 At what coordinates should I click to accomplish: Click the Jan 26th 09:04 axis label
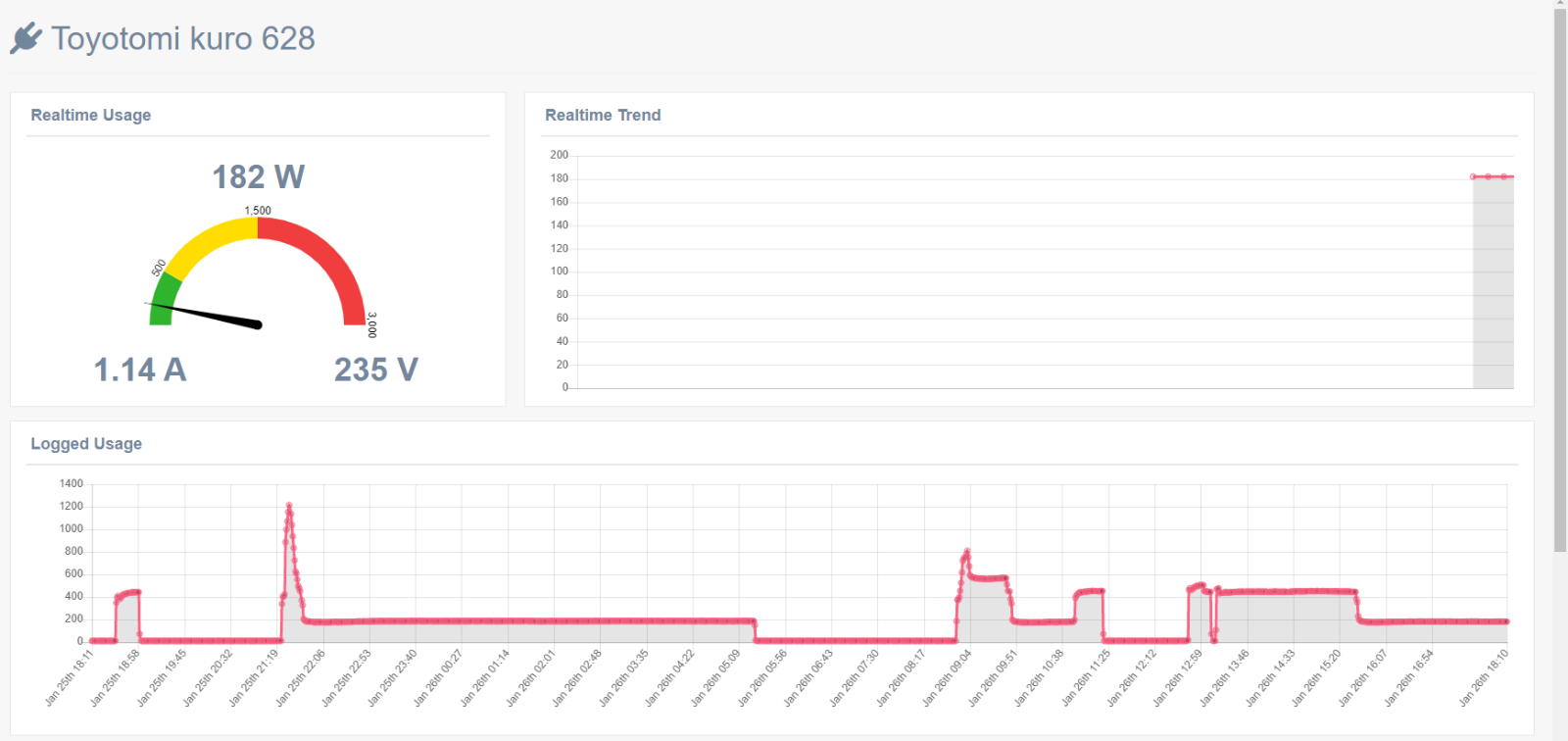948,676
